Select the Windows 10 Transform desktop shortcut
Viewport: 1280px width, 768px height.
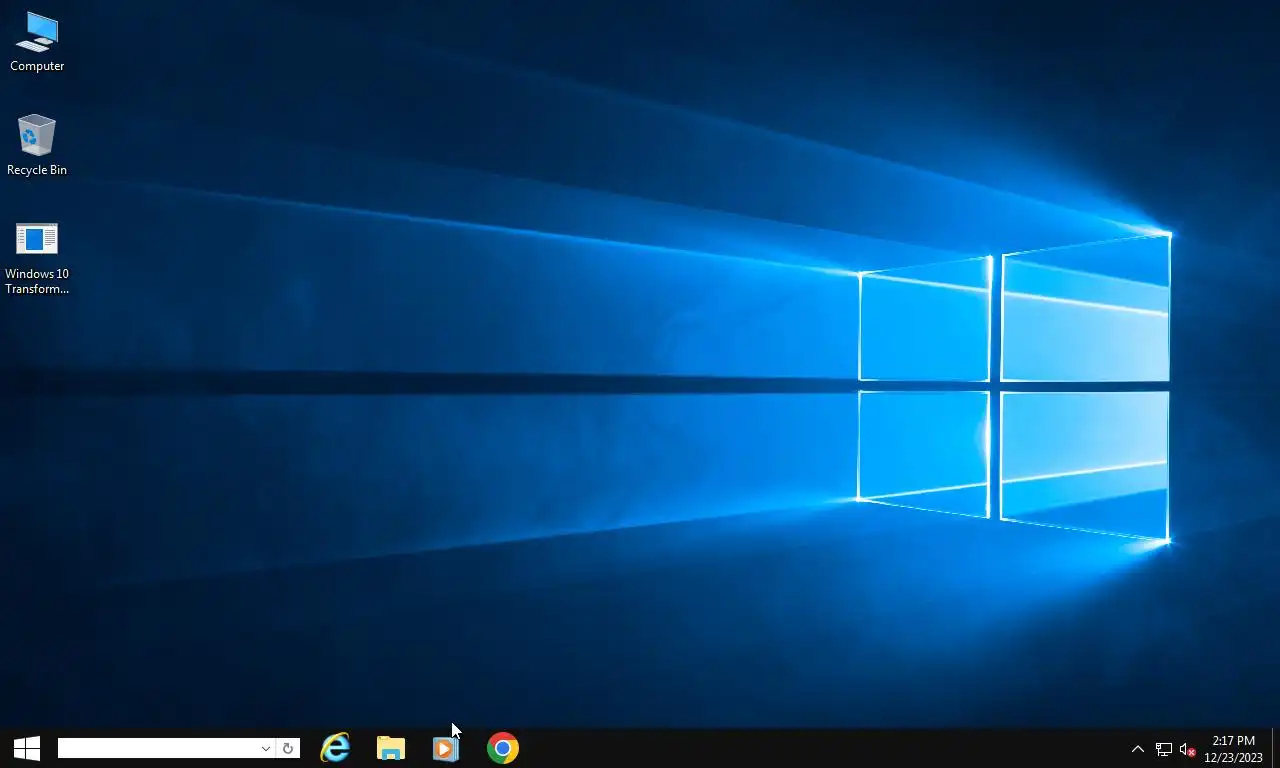37,258
